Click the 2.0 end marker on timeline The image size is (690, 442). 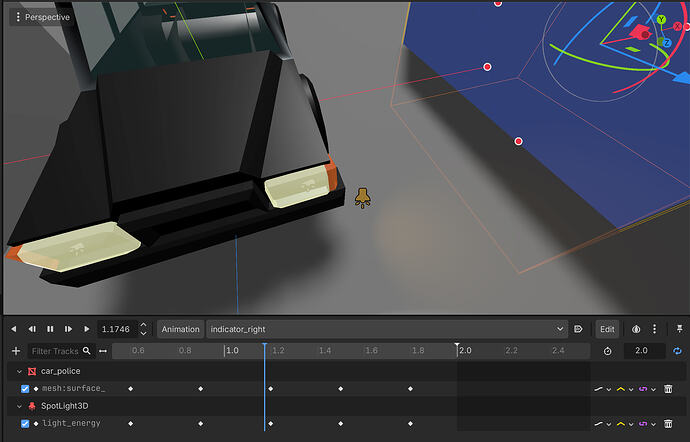tap(457, 346)
